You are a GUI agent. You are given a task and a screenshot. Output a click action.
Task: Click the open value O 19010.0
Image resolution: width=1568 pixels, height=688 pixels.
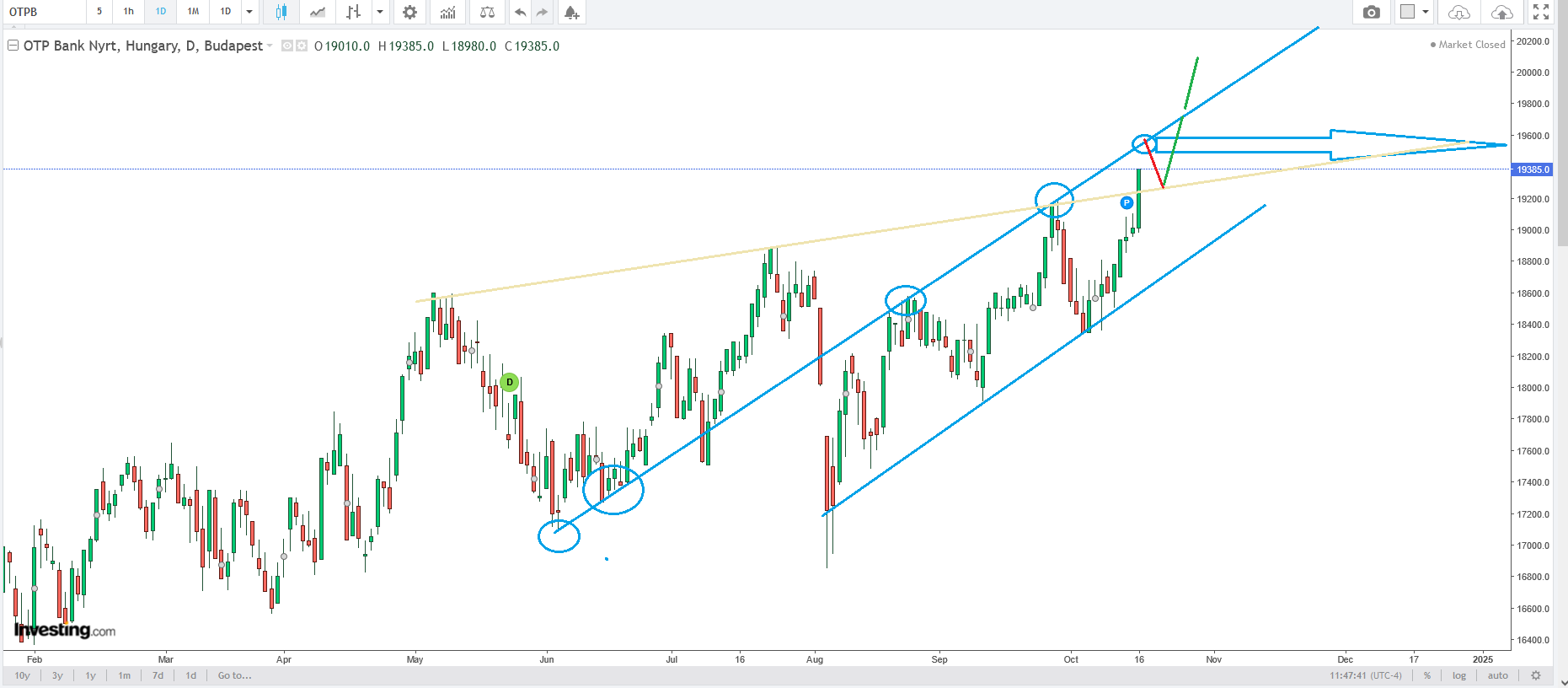pos(342,46)
